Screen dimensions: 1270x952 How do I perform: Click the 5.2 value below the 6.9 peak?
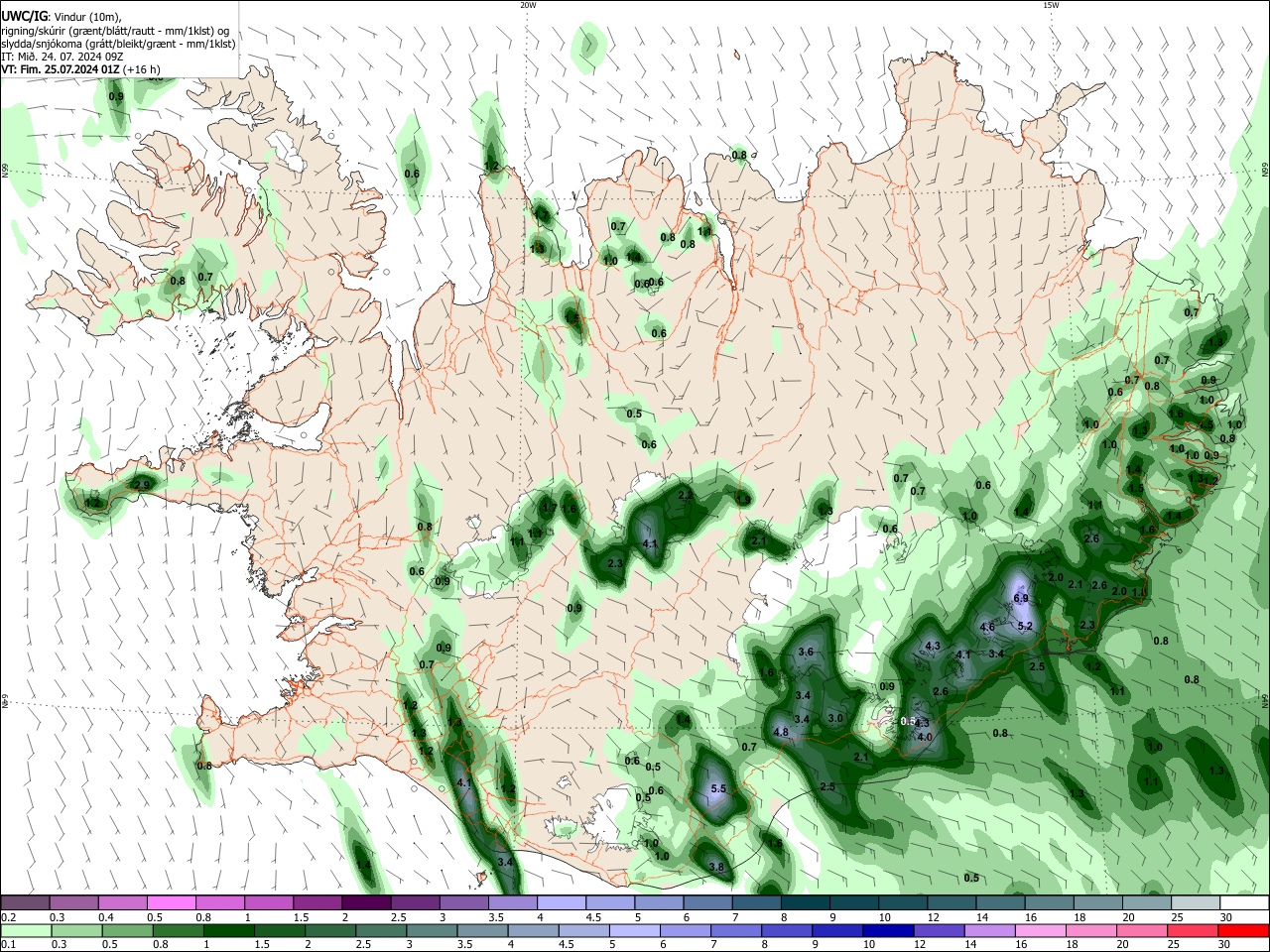coord(1026,626)
